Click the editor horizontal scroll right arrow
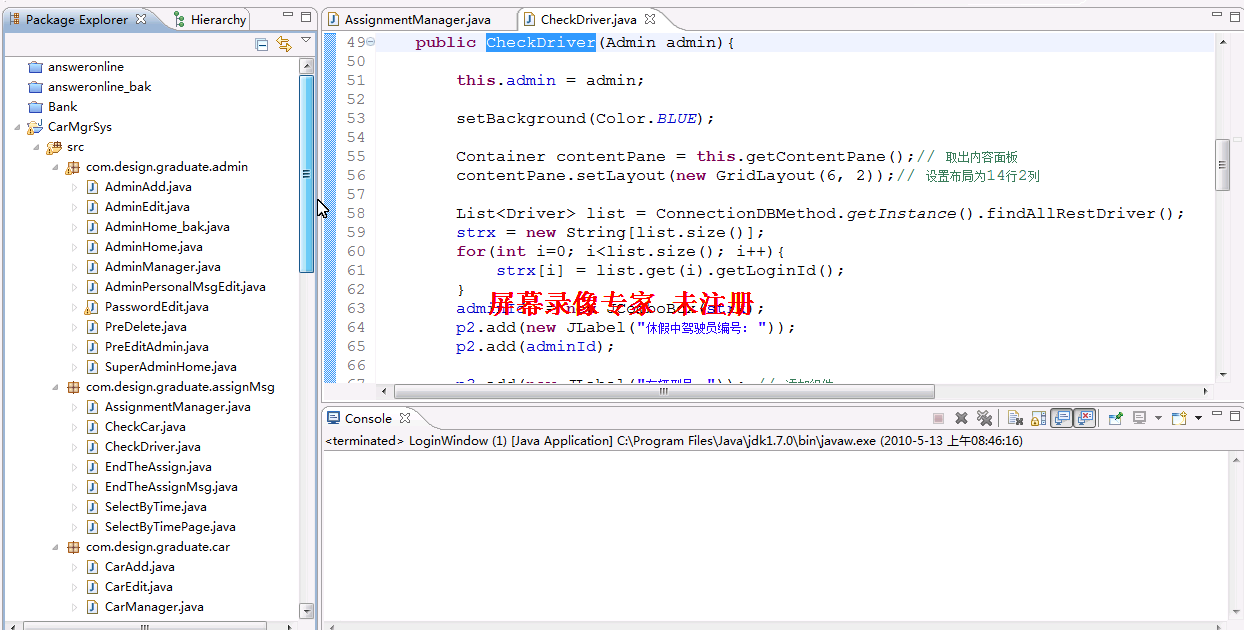Image resolution: width=1244 pixels, height=630 pixels. tap(1206, 392)
